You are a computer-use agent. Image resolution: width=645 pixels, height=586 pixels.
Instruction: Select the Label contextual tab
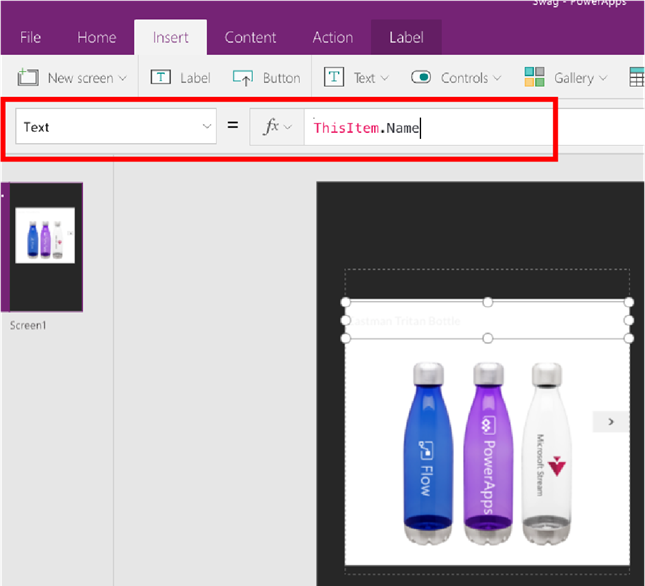click(406, 38)
